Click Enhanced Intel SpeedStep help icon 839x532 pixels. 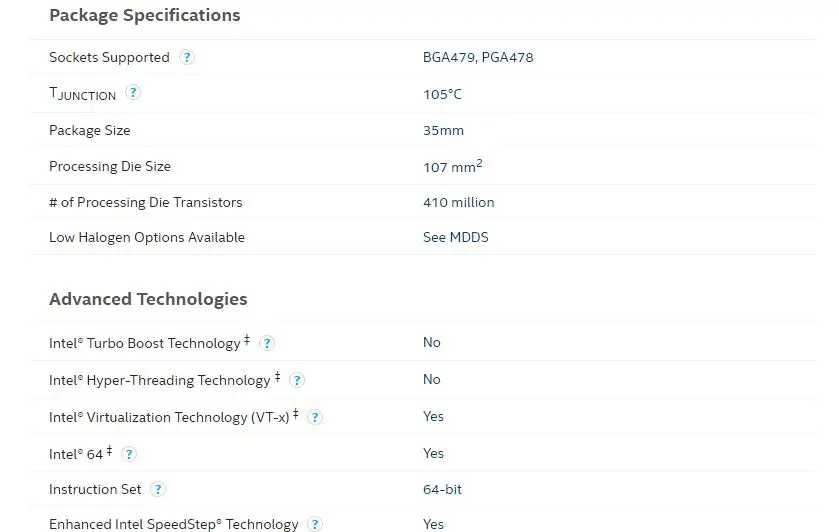315,524
